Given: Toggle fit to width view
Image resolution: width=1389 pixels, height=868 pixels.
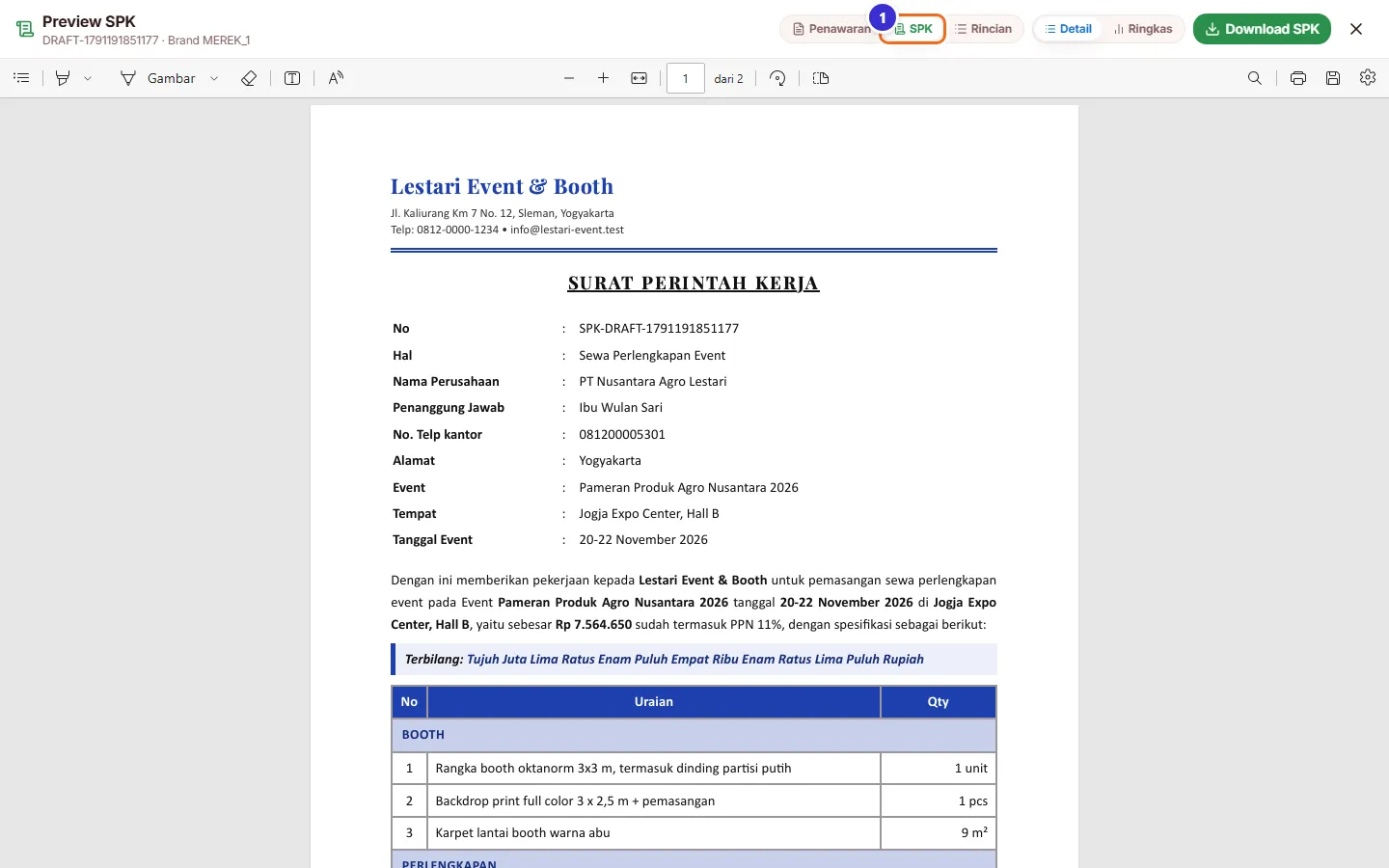Looking at the screenshot, I should [x=639, y=78].
